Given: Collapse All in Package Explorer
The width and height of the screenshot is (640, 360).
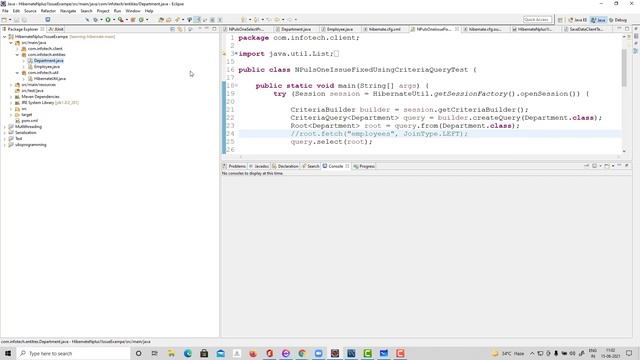Looking at the screenshot, I should click(x=172, y=29).
